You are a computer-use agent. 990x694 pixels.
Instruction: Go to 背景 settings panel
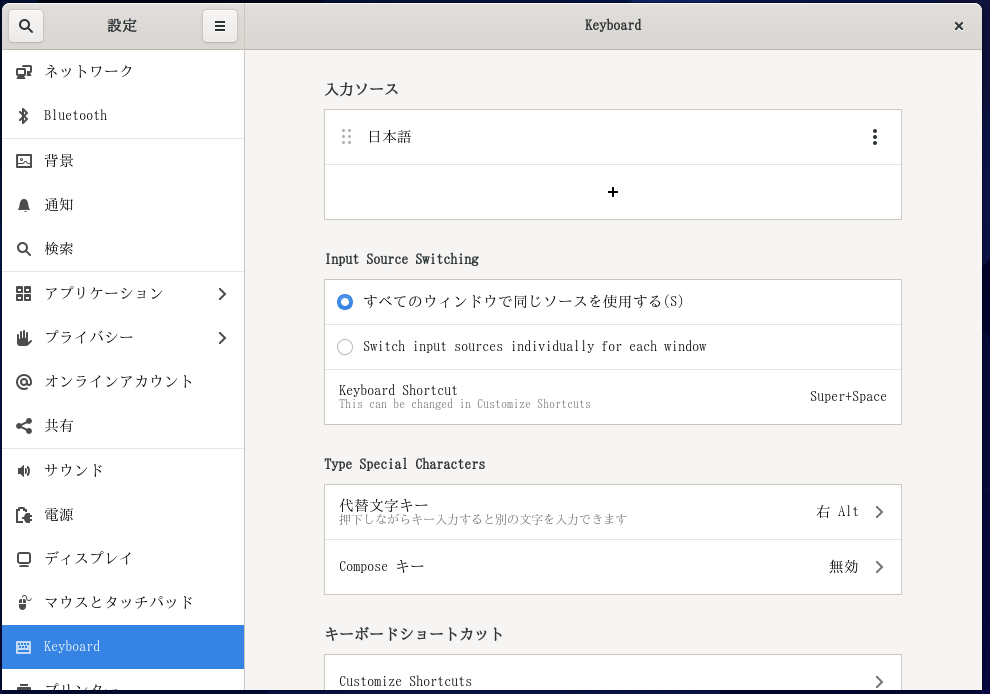click(x=123, y=160)
